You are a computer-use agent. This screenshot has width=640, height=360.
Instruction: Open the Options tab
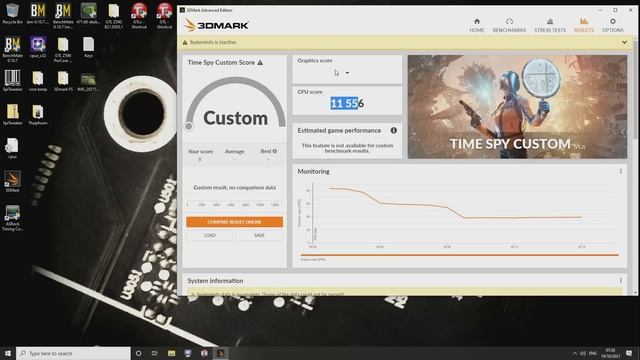point(612,25)
